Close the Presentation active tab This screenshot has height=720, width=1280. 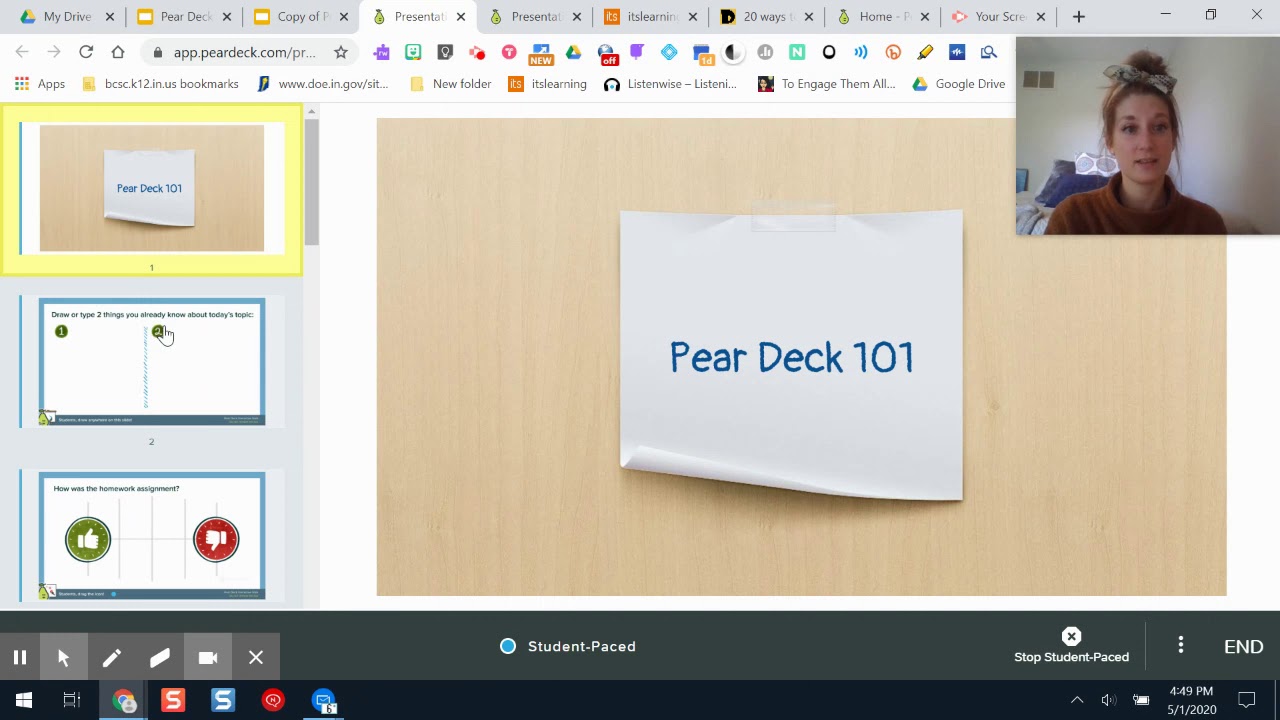click(x=461, y=16)
